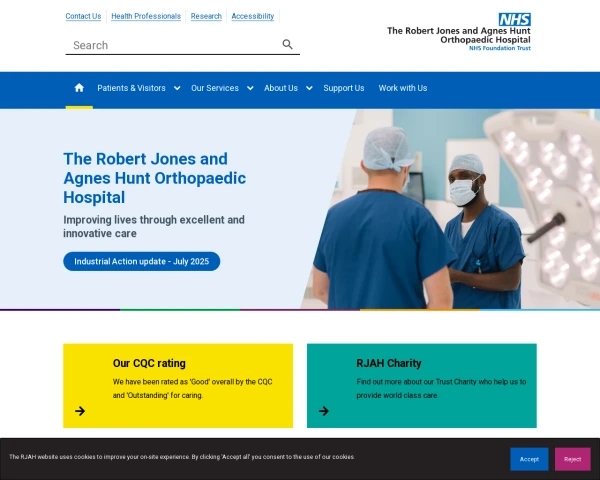Open the Accessibility link
This screenshot has height=480, width=600.
(x=253, y=16)
